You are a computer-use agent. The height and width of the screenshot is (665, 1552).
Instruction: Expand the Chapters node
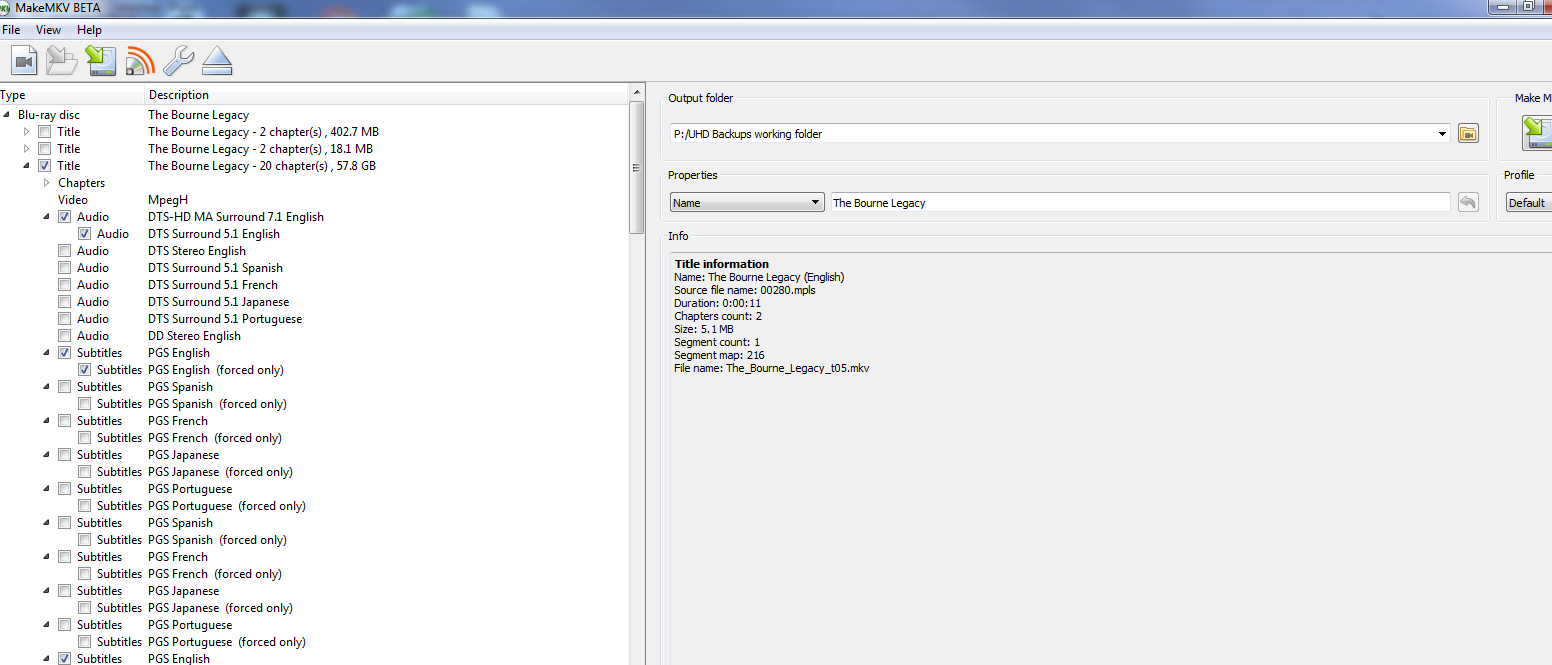click(x=47, y=183)
